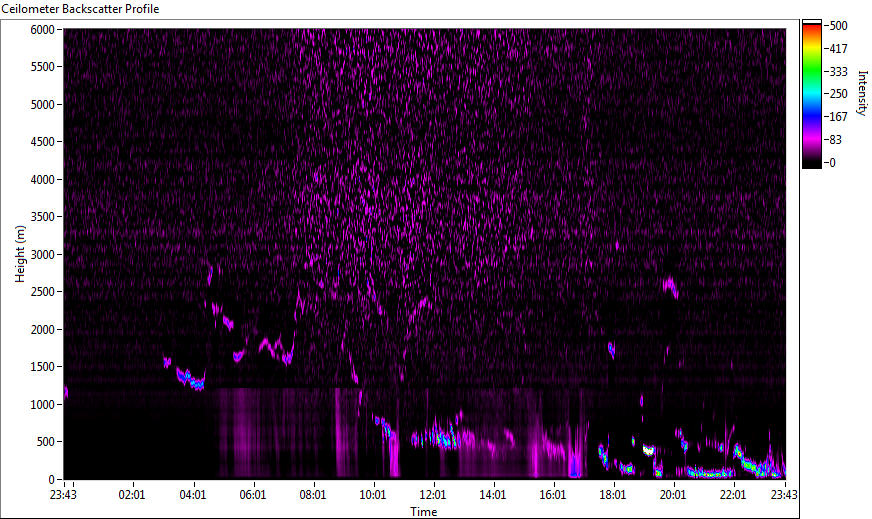This screenshot has height=519, width=872.
Task: Click the backscatter intensity plot area
Action: pos(425,254)
